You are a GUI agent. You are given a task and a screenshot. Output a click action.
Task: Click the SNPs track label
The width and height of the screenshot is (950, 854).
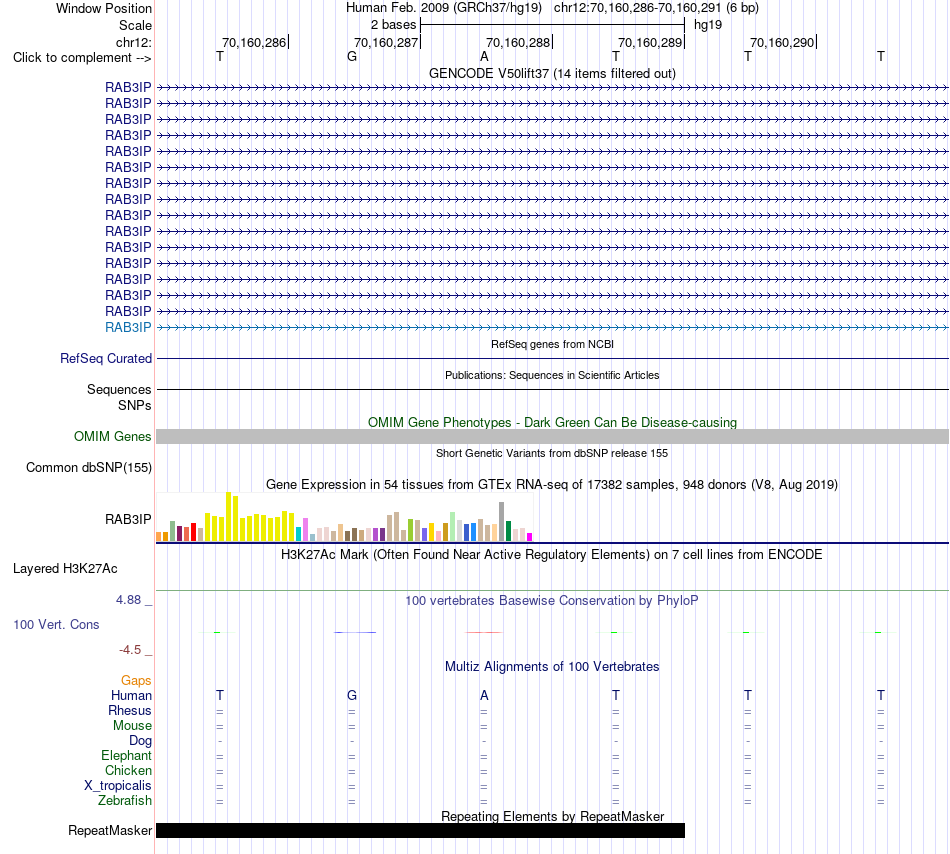tap(135, 405)
